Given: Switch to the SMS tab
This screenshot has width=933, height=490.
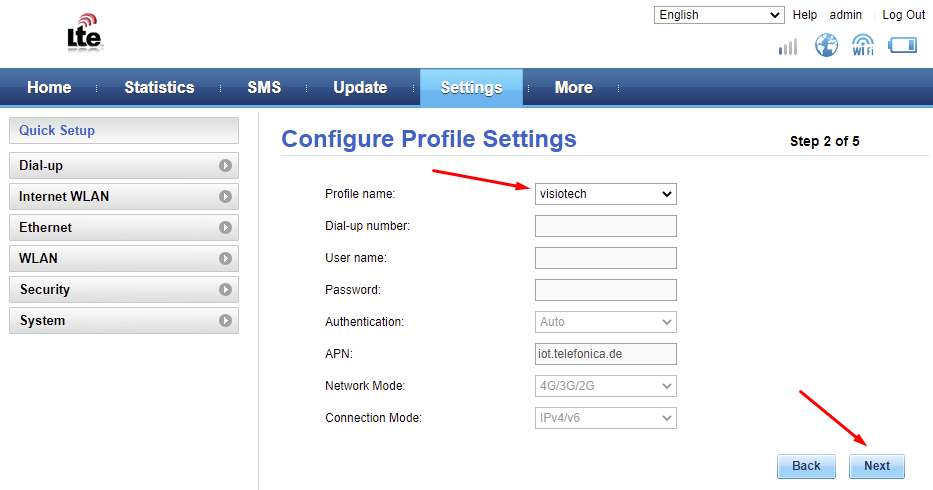Looking at the screenshot, I should (x=264, y=87).
